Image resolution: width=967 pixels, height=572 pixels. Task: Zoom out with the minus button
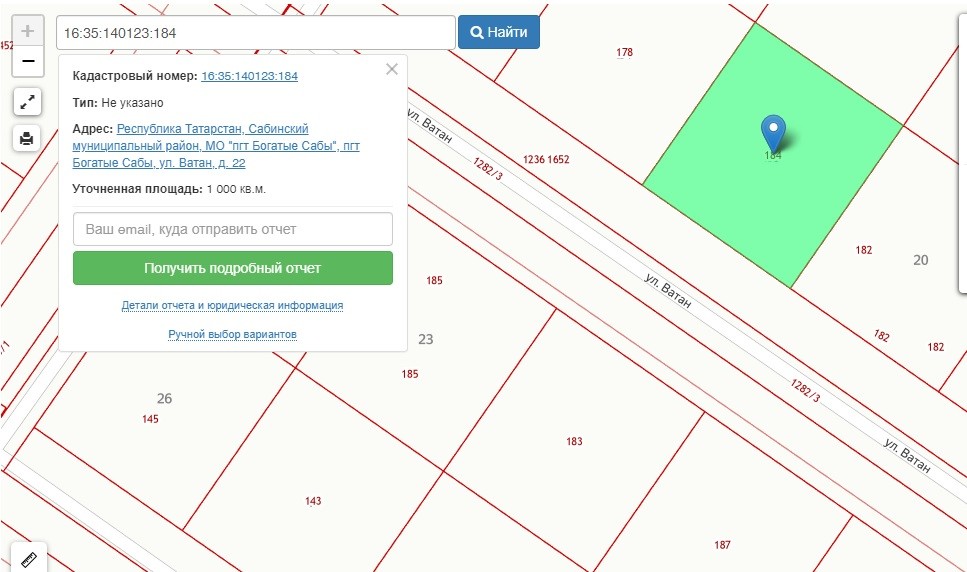28,62
